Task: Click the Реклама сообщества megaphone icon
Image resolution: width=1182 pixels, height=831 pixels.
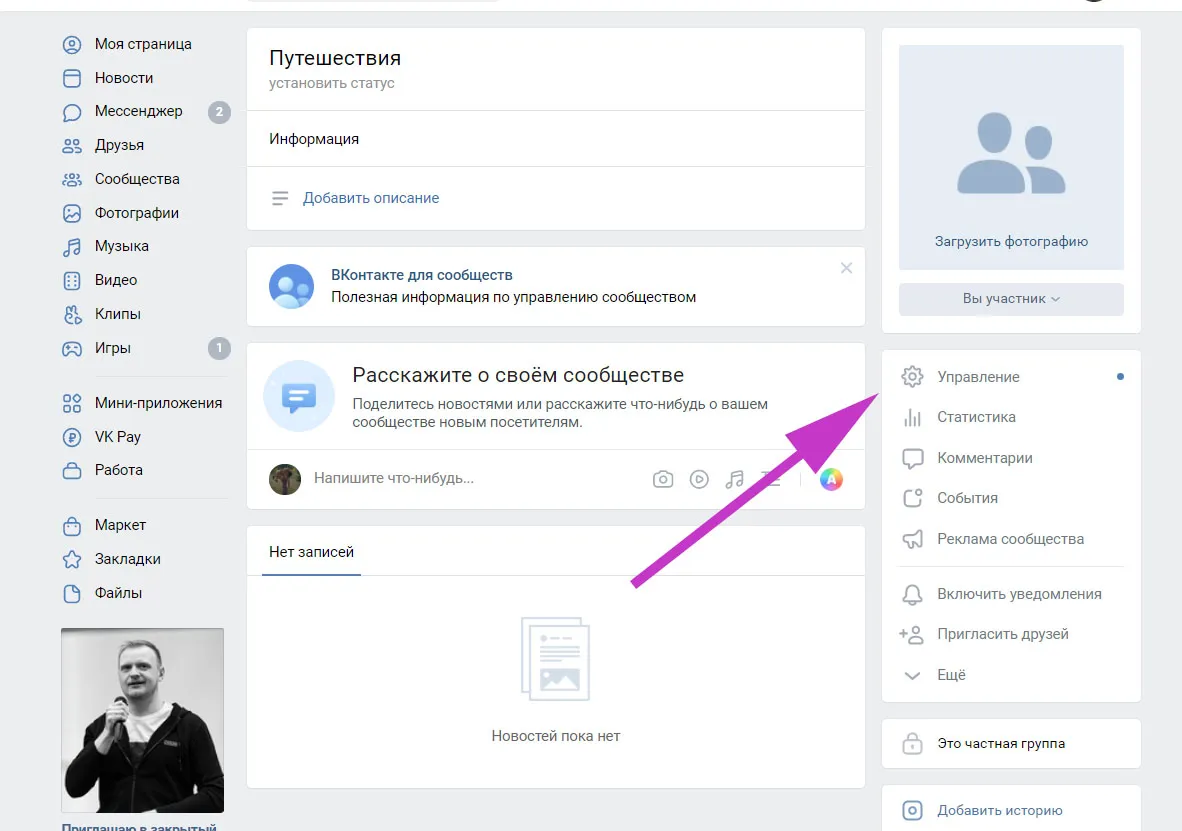Action: [912, 539]
